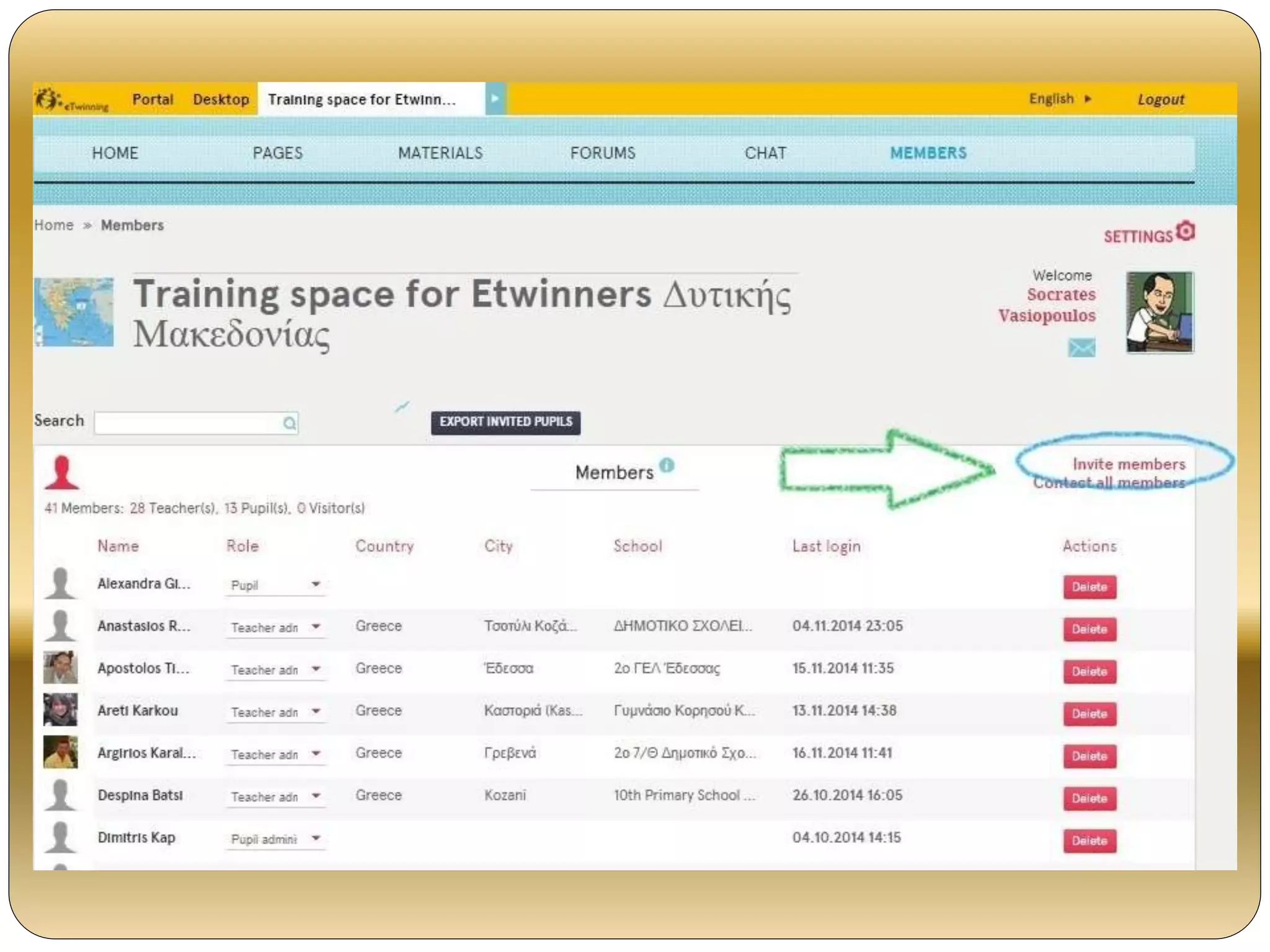
Task: Click the red member silhouette icon
Action: pos(61,473)
